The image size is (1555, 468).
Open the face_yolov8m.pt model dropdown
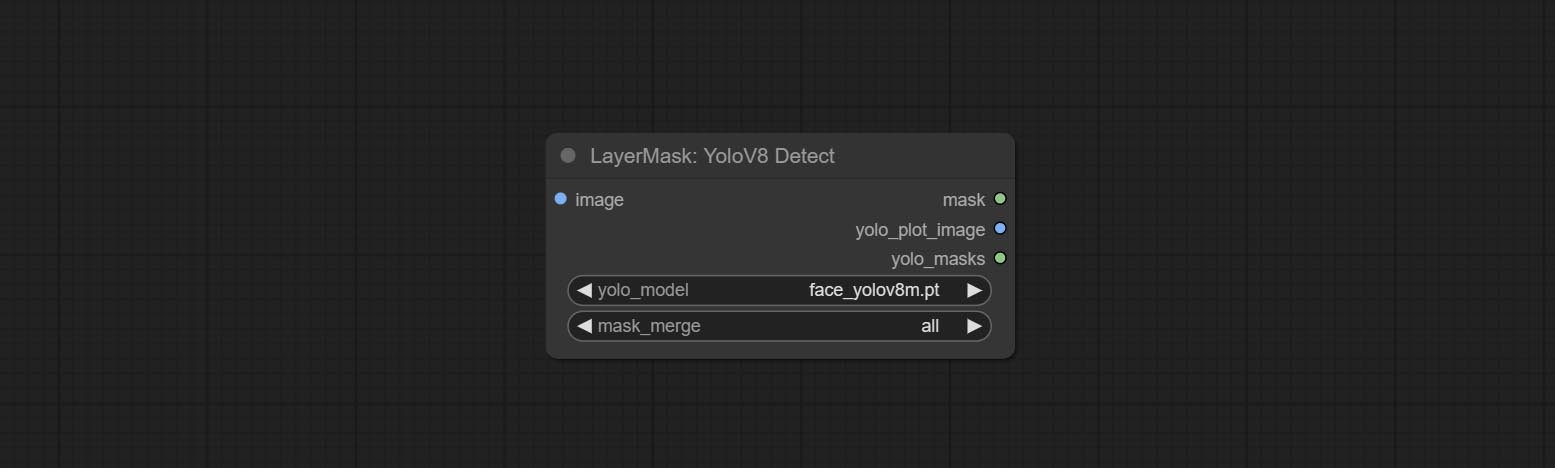pyautogui.click(x=873, y=291)
